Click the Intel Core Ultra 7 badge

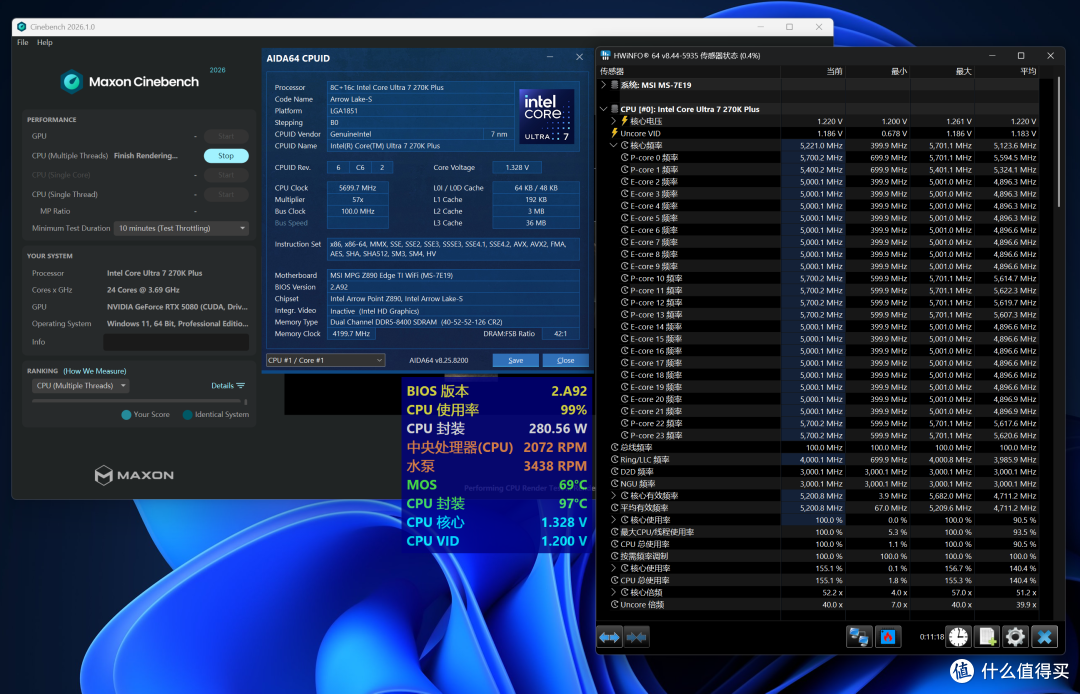tap(546, 116)
